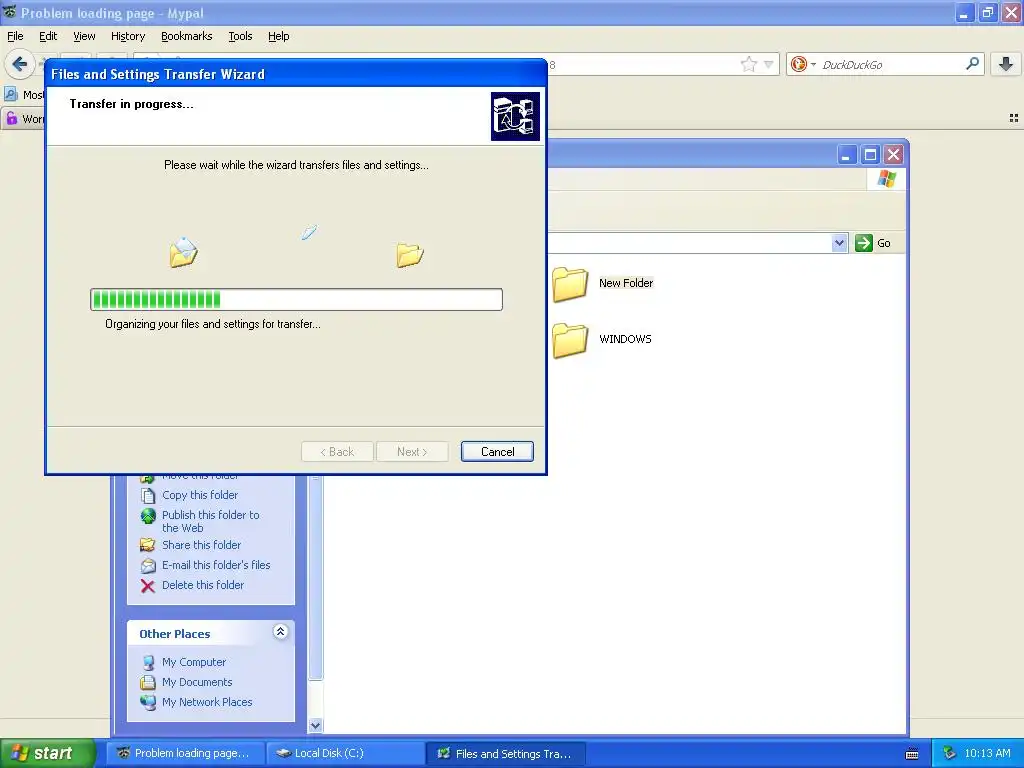Viewport: 1024px width, 768px height.
Task: Click the My Documents icon in Other Places
Action: coord(148,682)
